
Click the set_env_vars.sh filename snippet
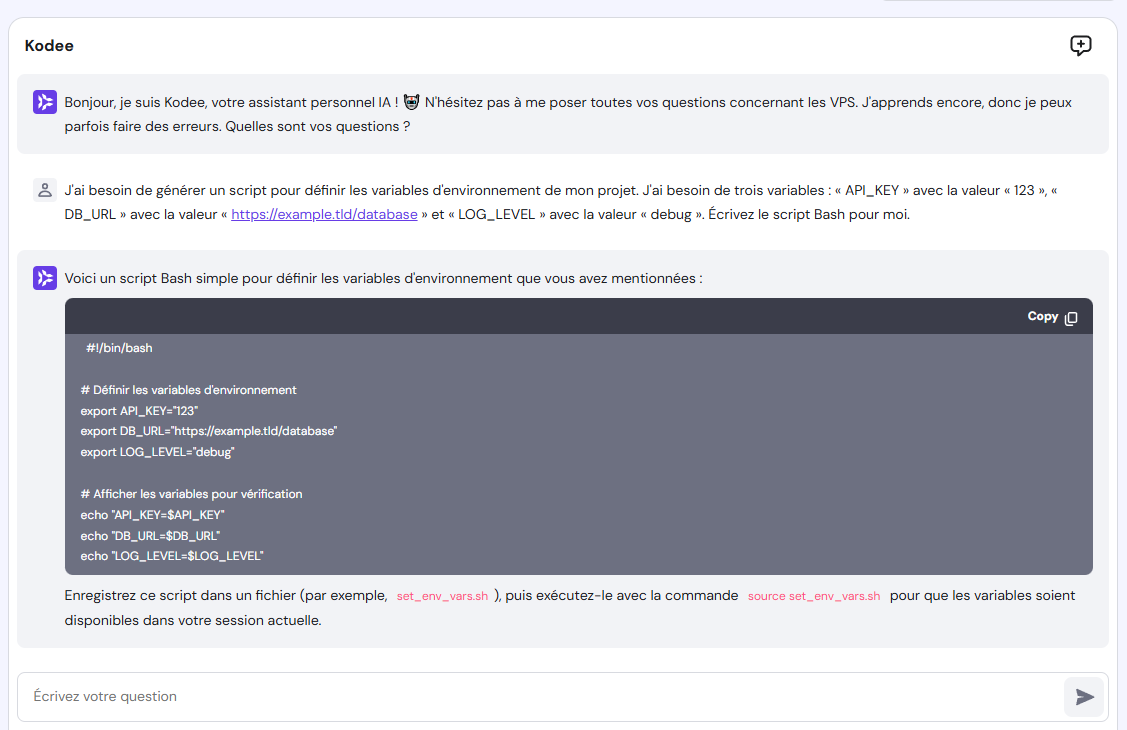point(442,594)
